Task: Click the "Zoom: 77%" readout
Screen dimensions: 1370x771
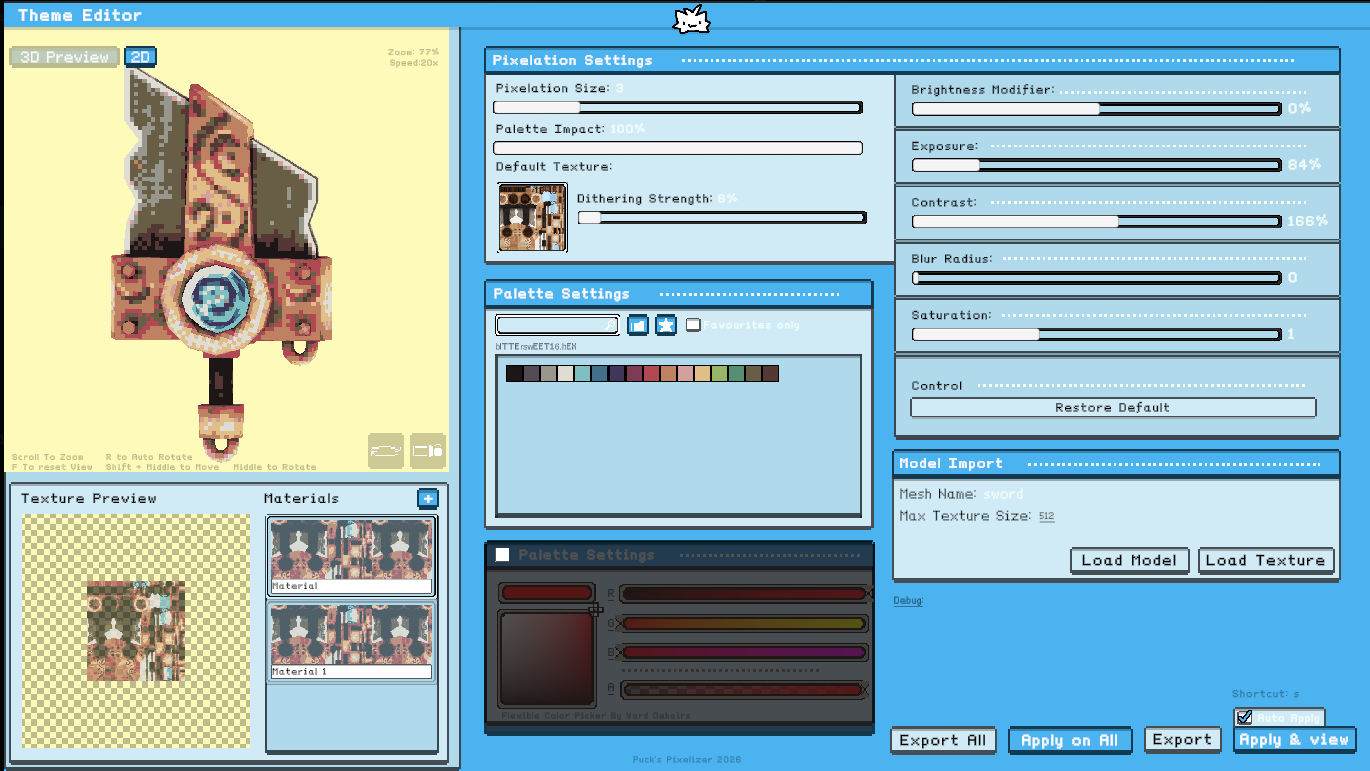Action: coord(413,52)
